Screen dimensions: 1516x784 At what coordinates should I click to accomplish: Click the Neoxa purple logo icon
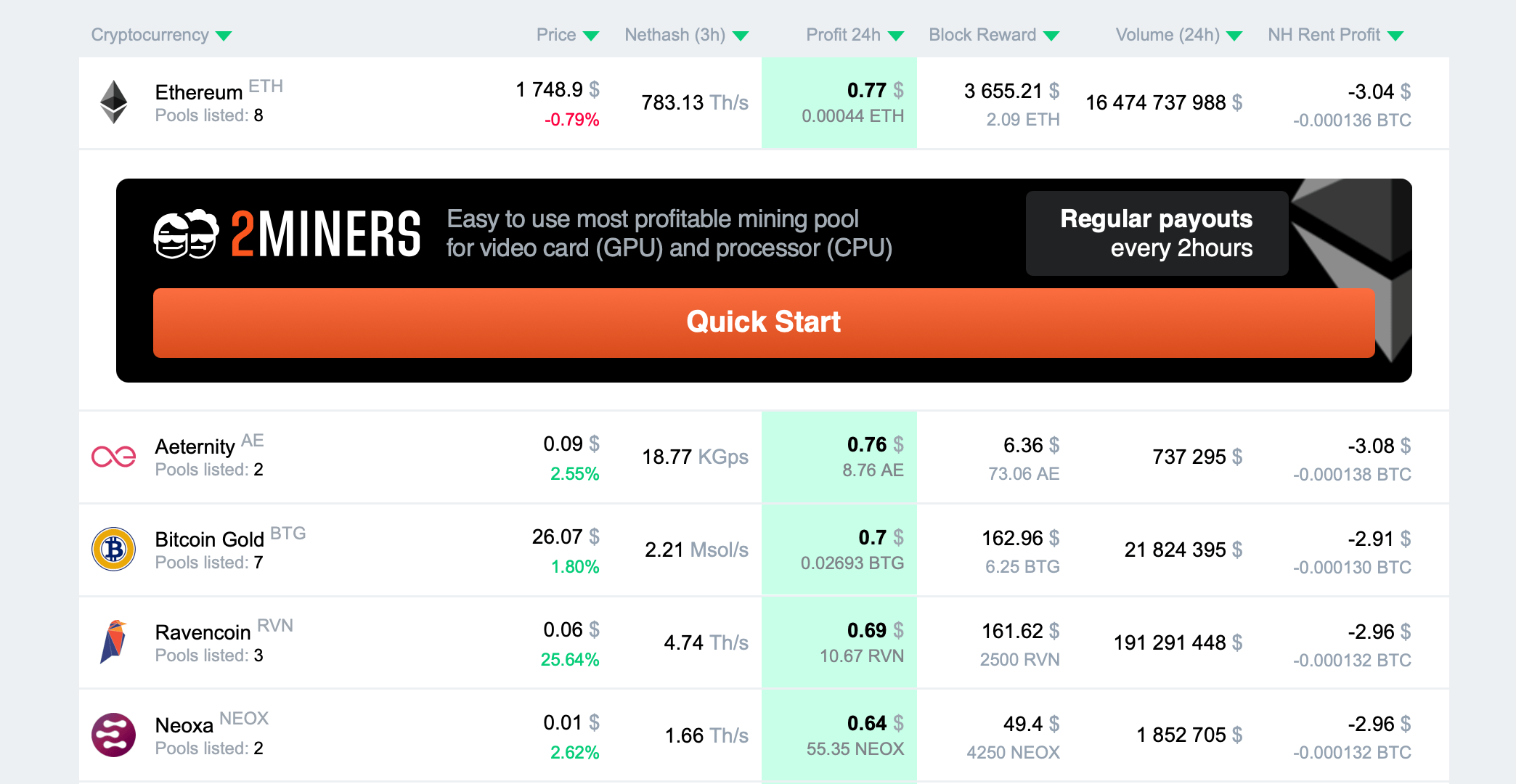click(113, 735)
